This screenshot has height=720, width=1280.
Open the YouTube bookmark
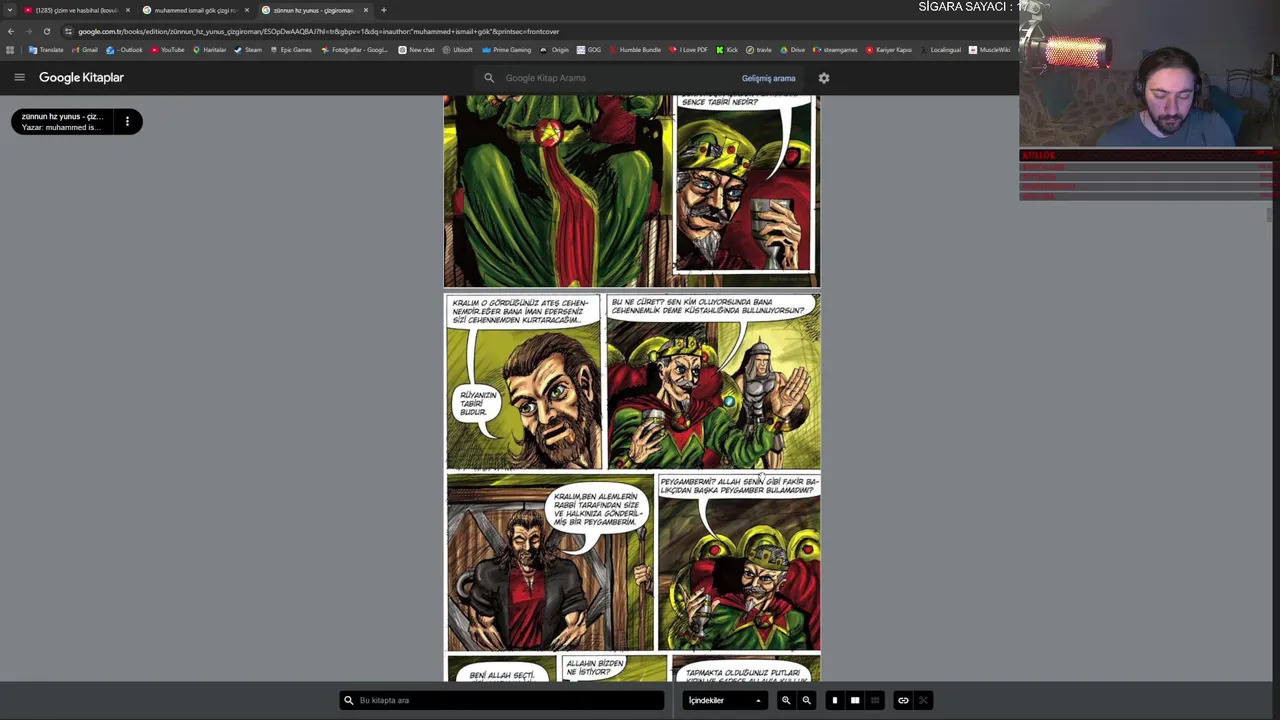[168, 50]
